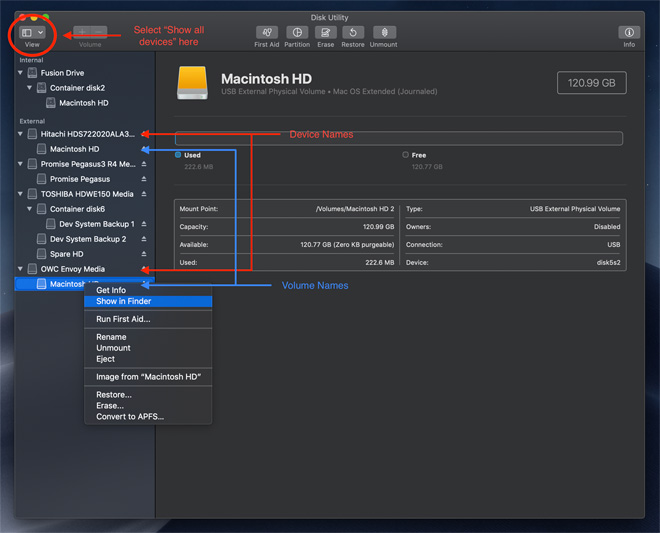Choose Image from "Macintosh HD" menu item
This screenshot has width=660, height=533.
click(148, 377)
